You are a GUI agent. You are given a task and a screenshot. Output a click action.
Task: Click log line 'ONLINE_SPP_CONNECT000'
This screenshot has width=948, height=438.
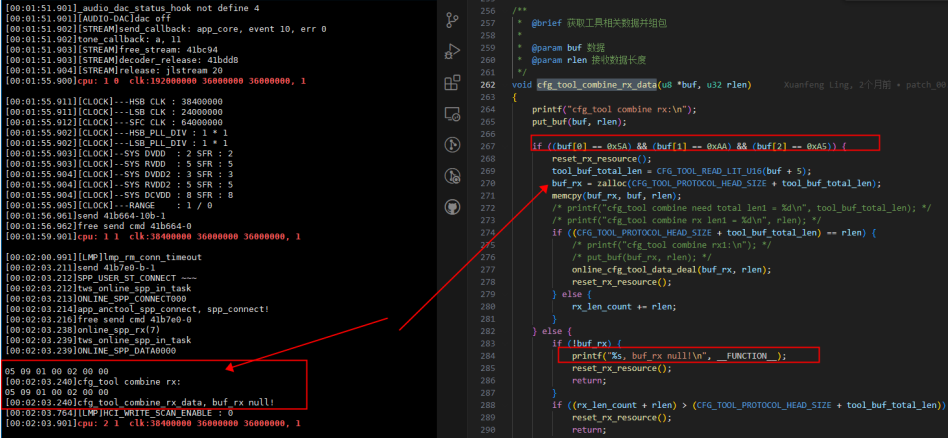pyautogui.click(x=96, y=299)
